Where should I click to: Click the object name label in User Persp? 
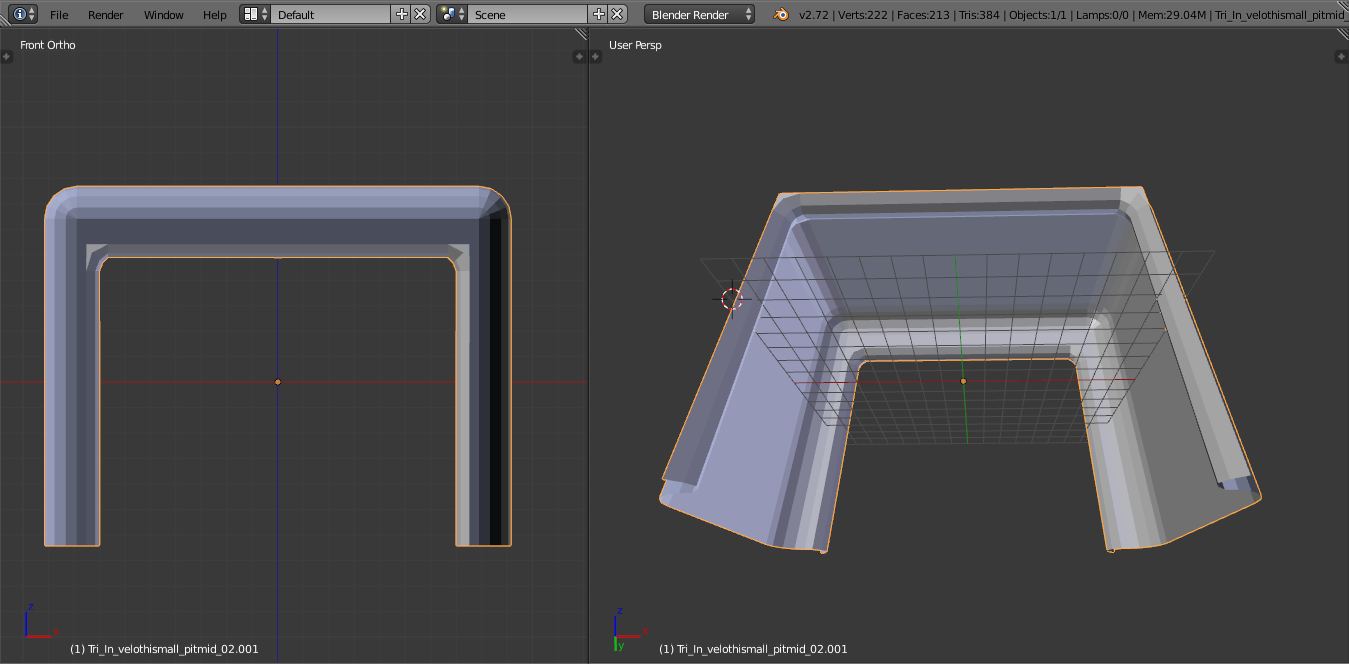(753, 649)
